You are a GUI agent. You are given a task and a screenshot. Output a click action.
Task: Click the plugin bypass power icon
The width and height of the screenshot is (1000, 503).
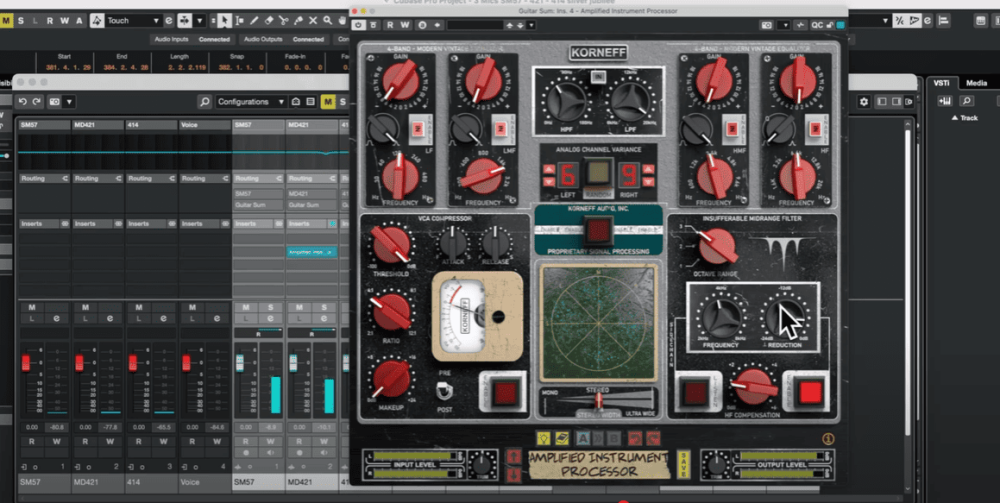coord(358,25)
